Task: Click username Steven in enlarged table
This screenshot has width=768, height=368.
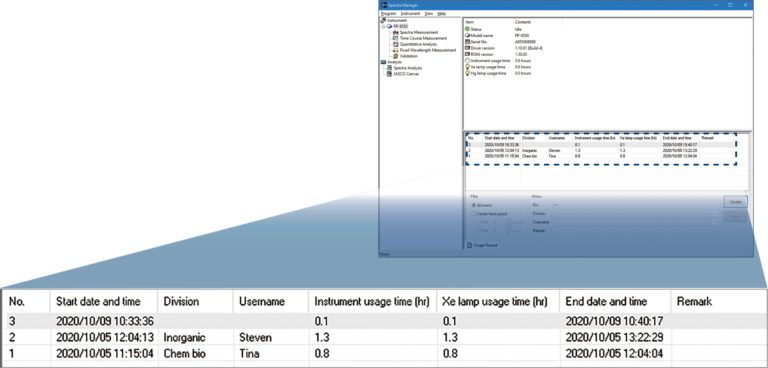Action: point(255,338)
